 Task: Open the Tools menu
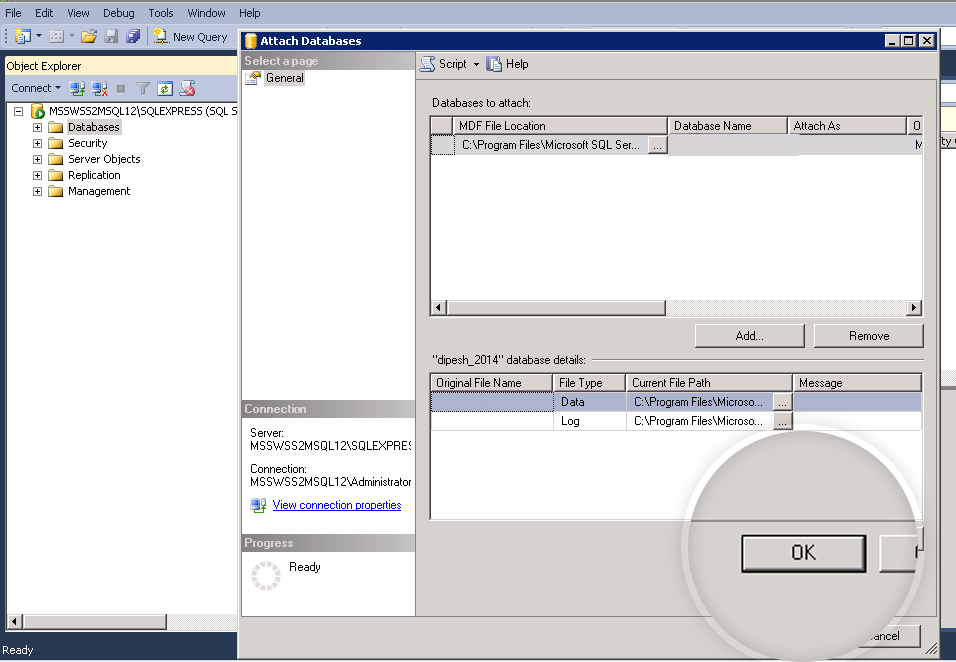pos(160,13)
